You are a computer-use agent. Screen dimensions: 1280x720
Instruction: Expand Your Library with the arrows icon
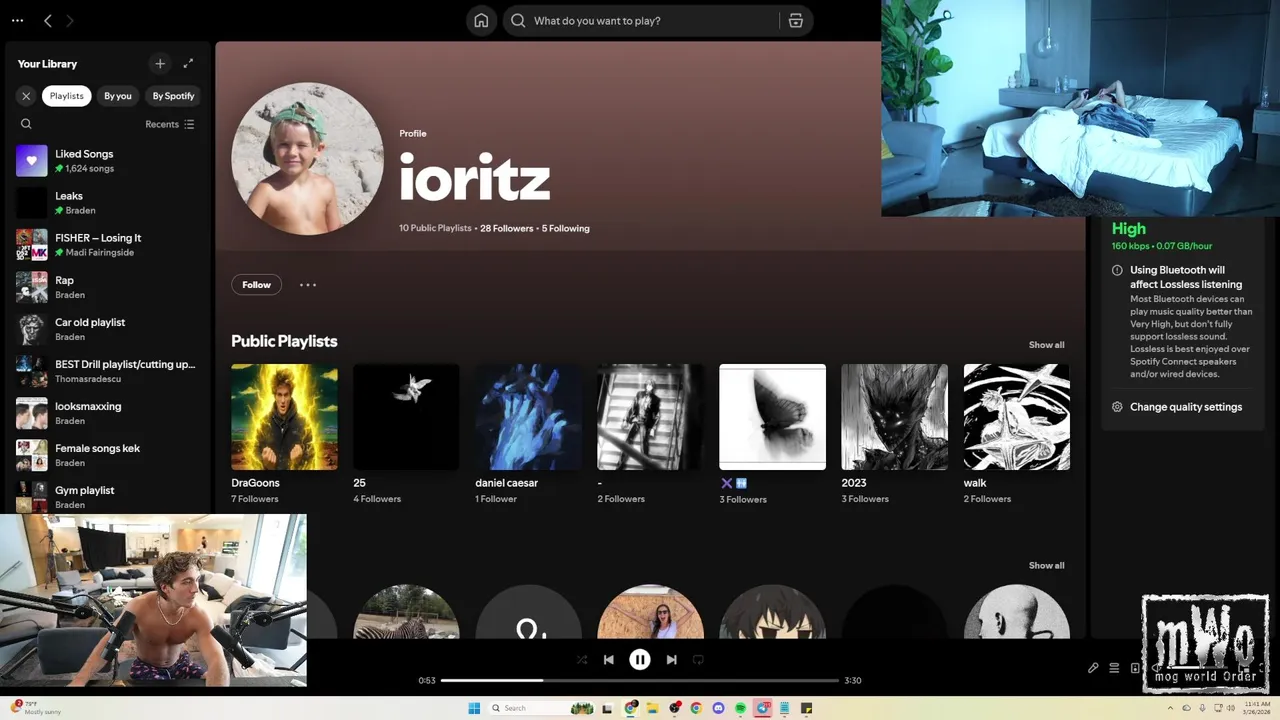coord(188,63)
